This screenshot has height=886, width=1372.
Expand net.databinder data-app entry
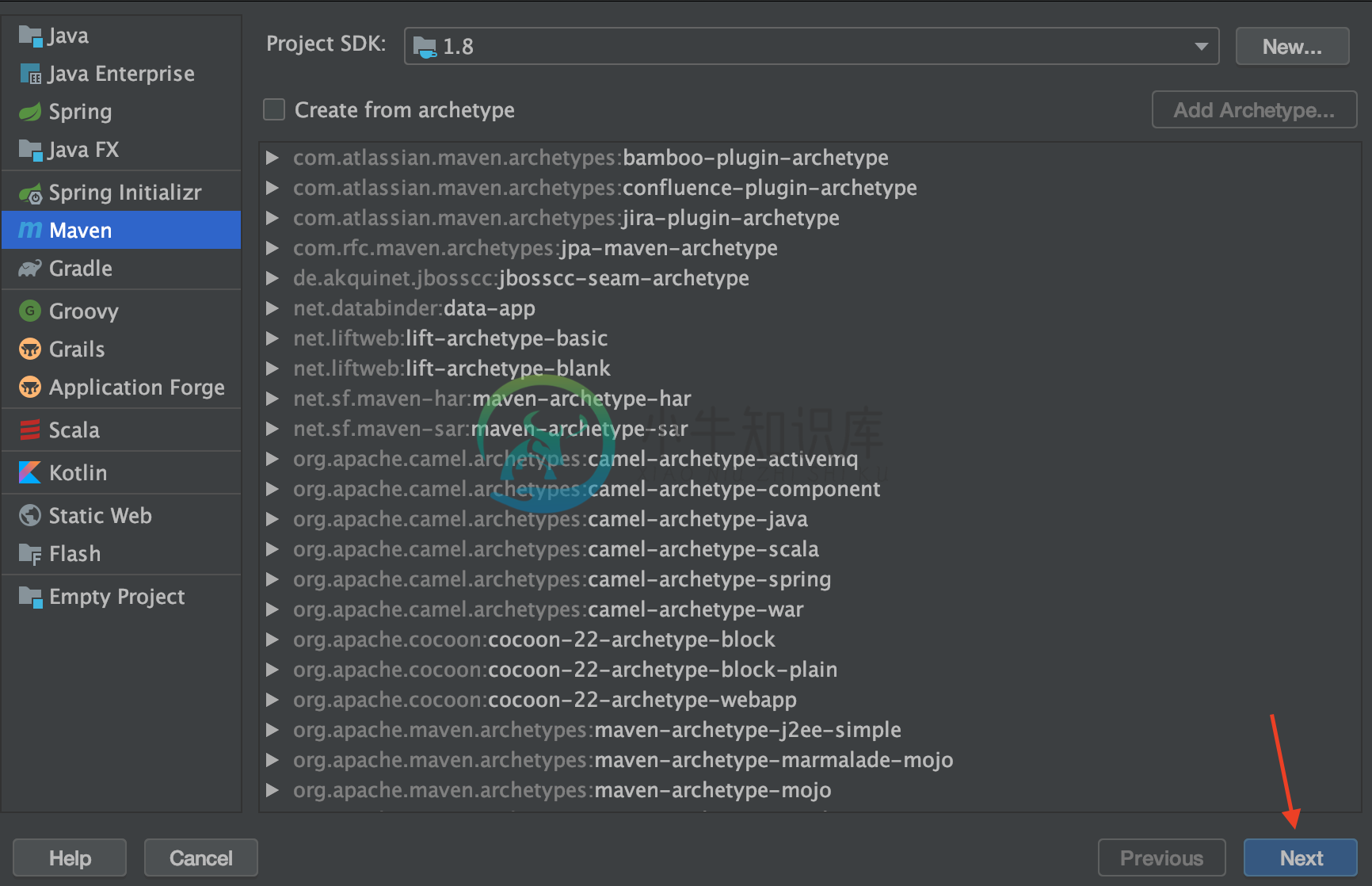coord(272,308)
